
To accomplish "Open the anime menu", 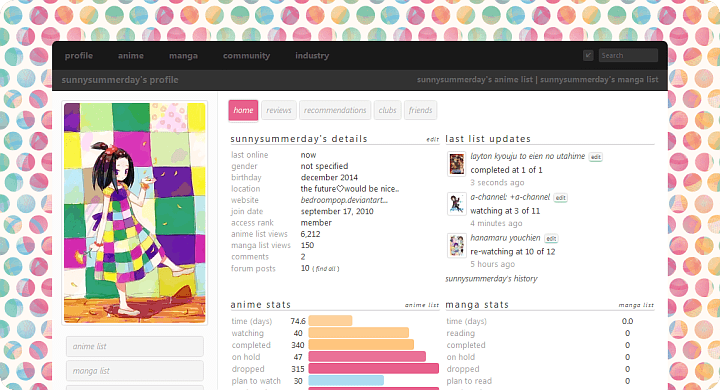I will 130,56.
